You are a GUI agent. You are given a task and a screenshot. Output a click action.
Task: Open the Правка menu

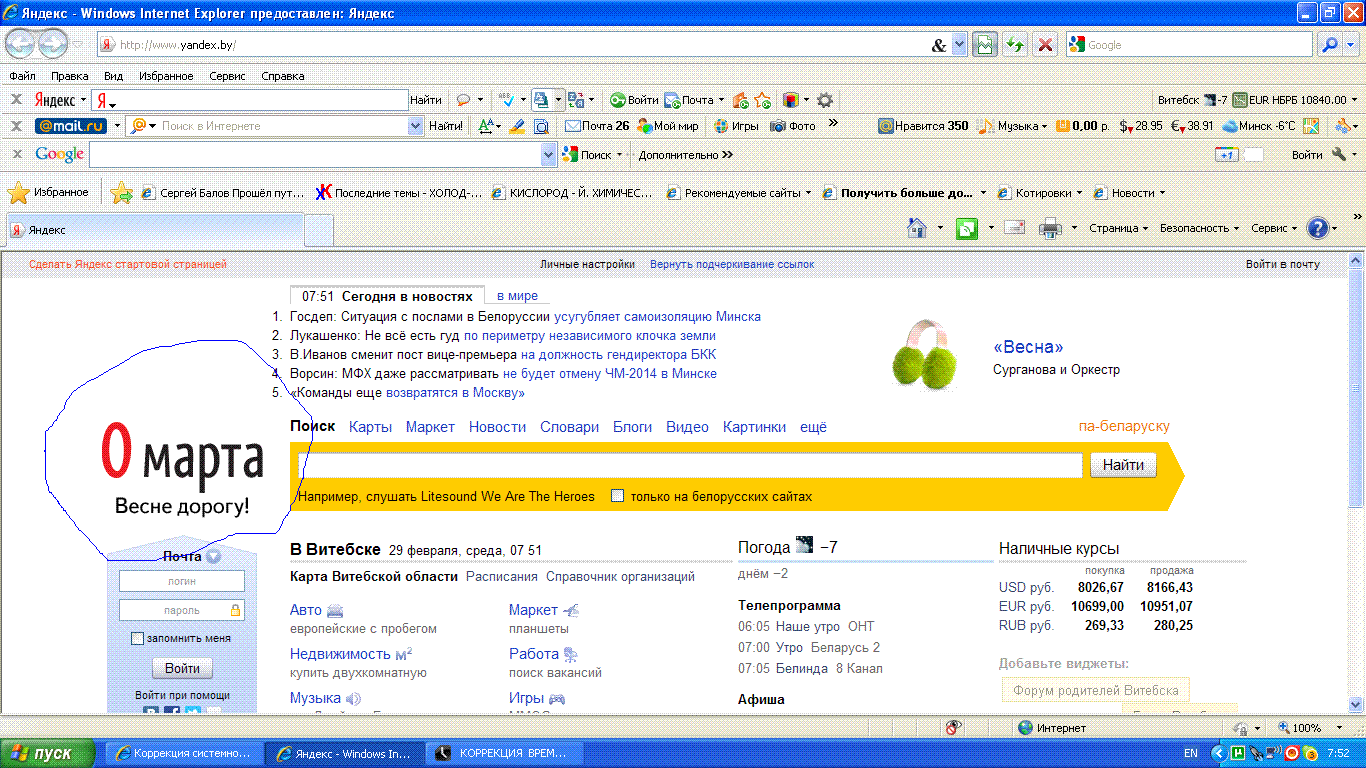70,76
